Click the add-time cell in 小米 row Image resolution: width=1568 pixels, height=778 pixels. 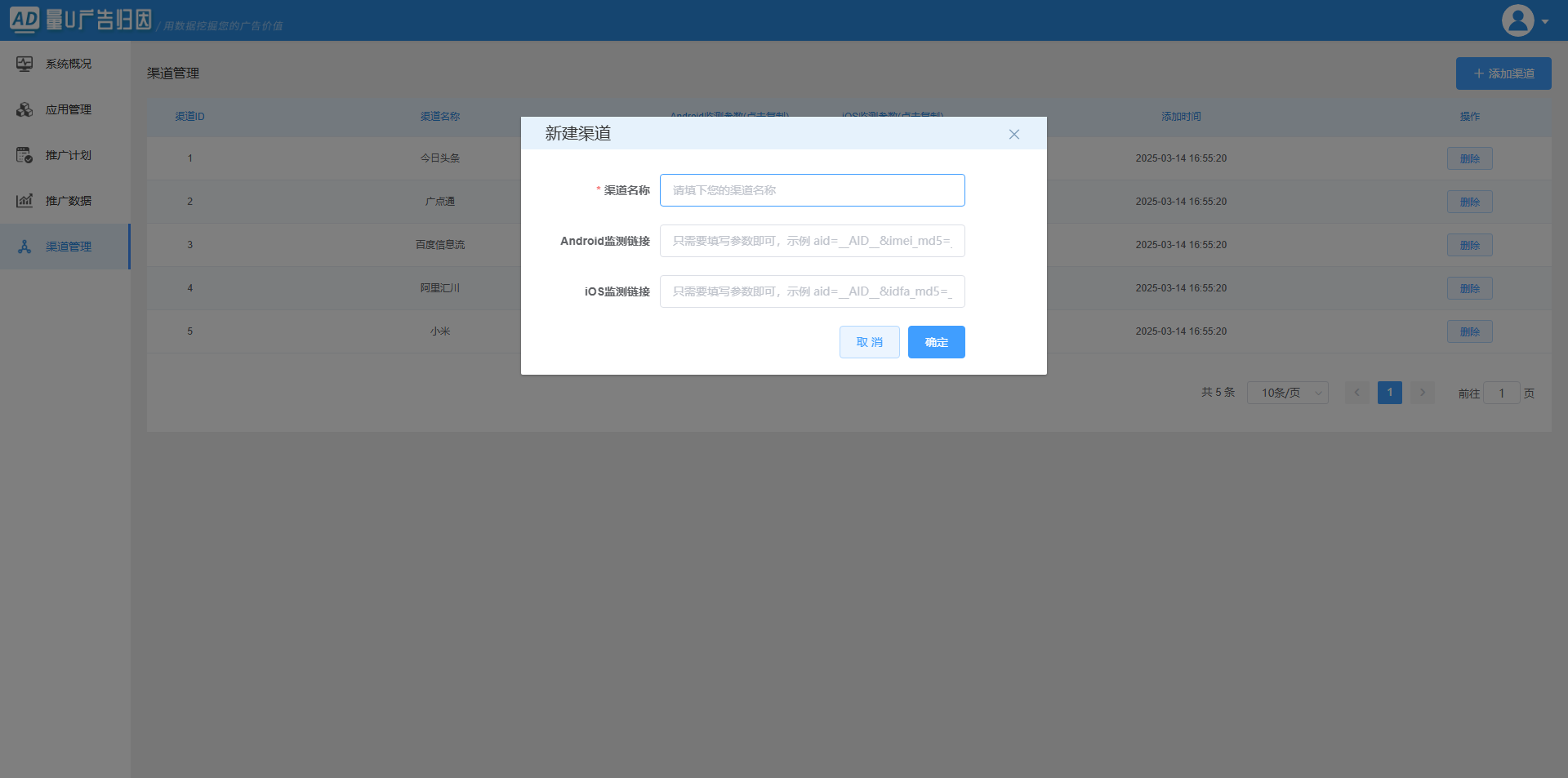point(1181,331)
